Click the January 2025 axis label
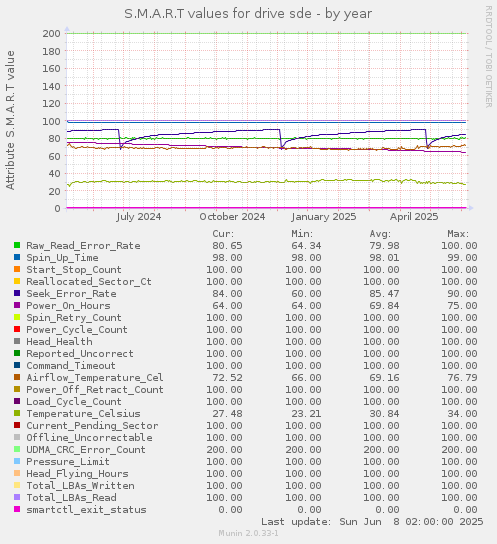The width and height of the screenshot is (497, 544). point(324,217)
